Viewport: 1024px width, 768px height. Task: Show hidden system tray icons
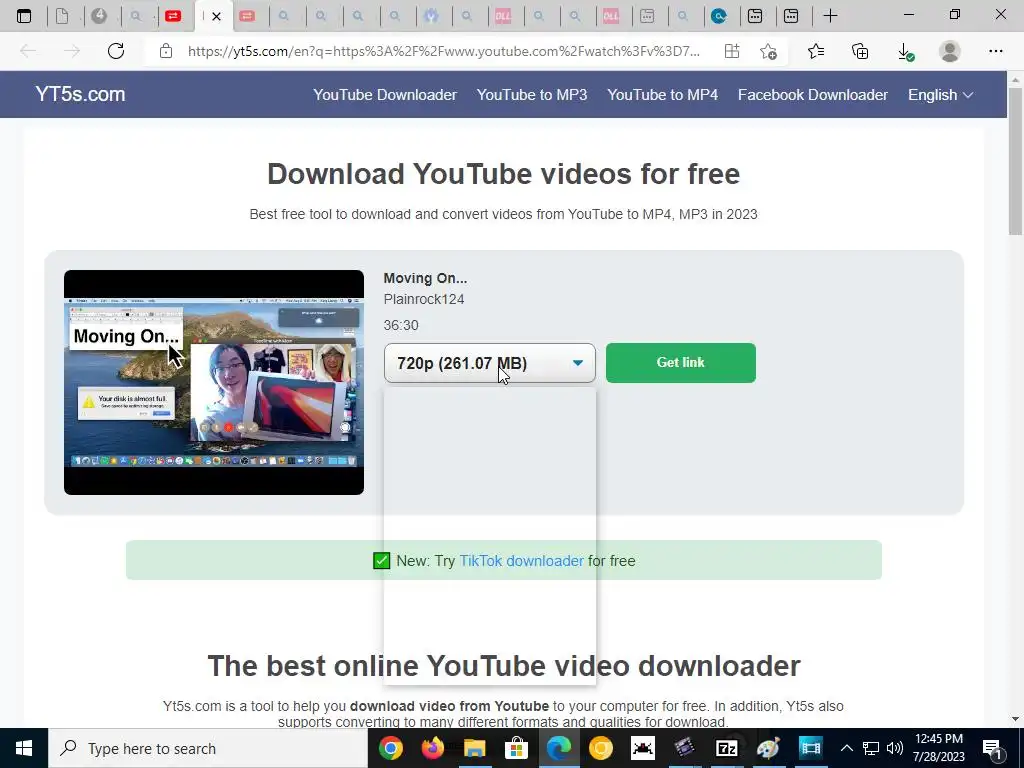[x=846, y=748]
